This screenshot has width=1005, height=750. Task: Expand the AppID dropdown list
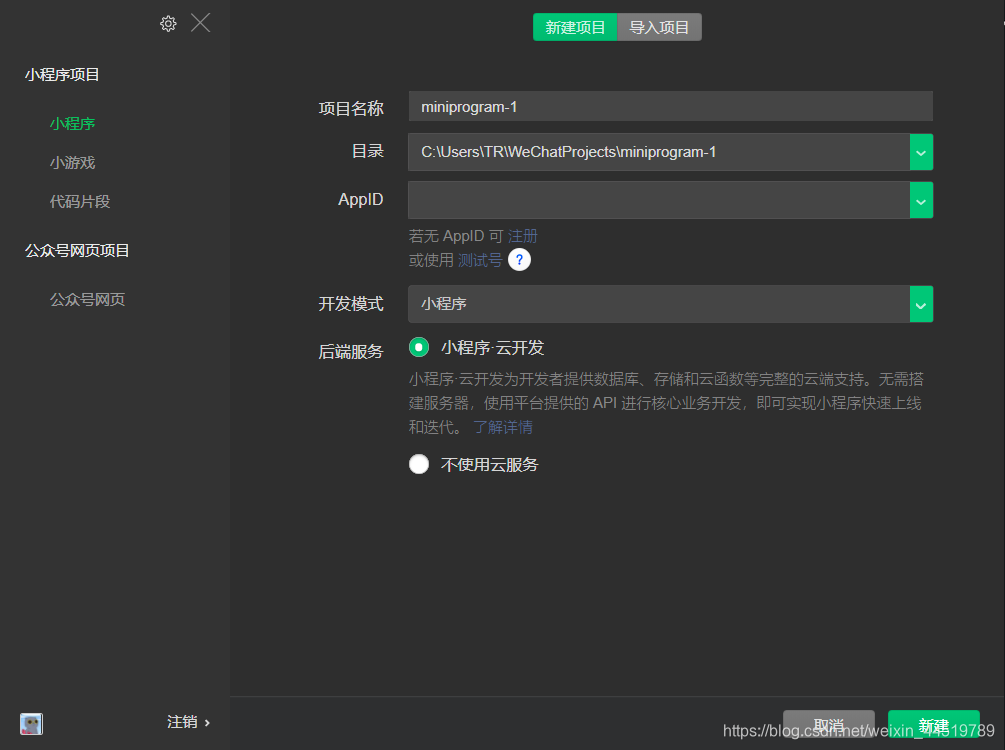pos(920,200)
